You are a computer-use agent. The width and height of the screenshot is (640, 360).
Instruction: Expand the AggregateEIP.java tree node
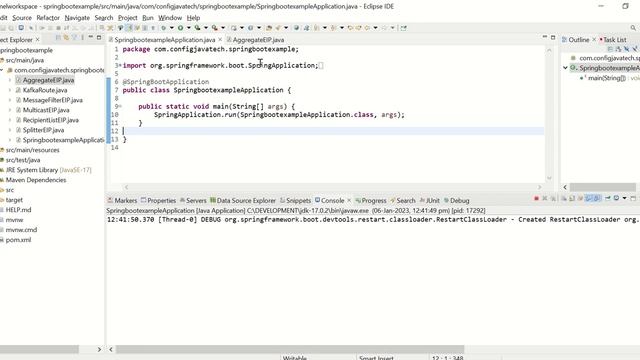(10, 80)
